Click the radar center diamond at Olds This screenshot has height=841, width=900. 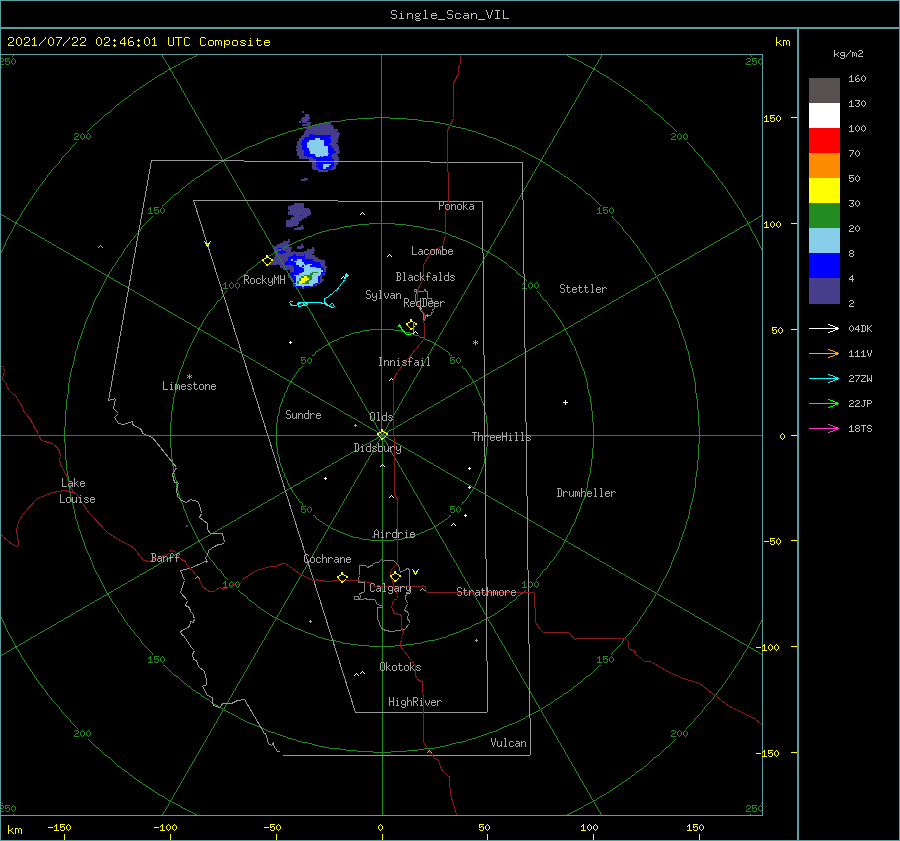[382, 435]
